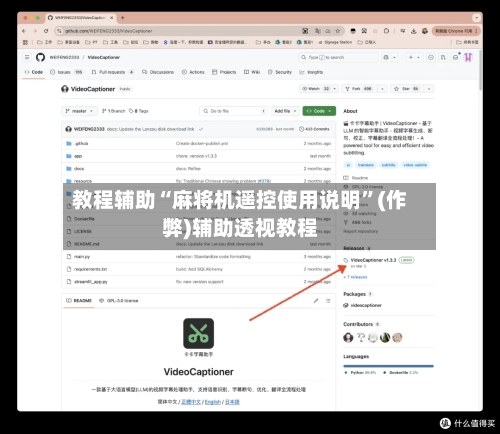The width and height of the screenshot is (500, 434).
Task: Open a new browser tab with plus button
Action: pos(123,18)
